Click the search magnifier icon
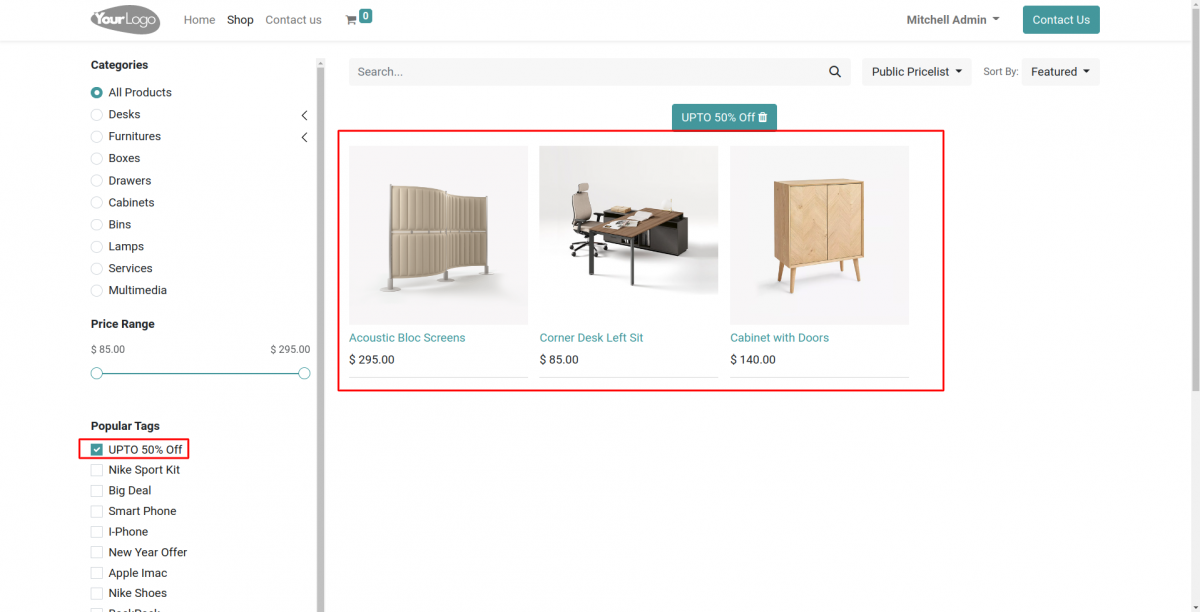This screenshot has height=612, width=1200. [x=835, y=71]
